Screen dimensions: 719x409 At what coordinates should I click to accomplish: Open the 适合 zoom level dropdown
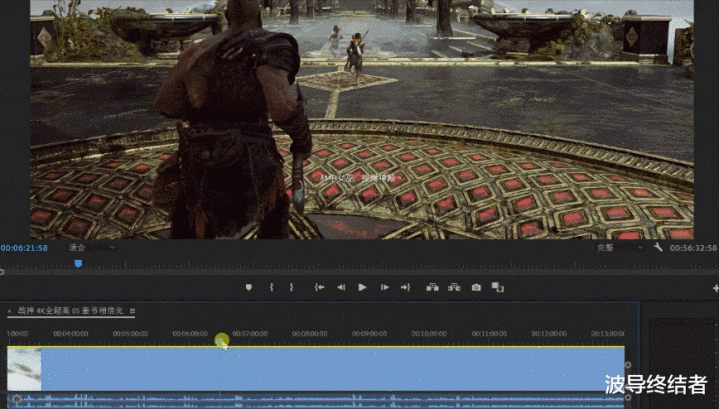(x=91, y=248)
